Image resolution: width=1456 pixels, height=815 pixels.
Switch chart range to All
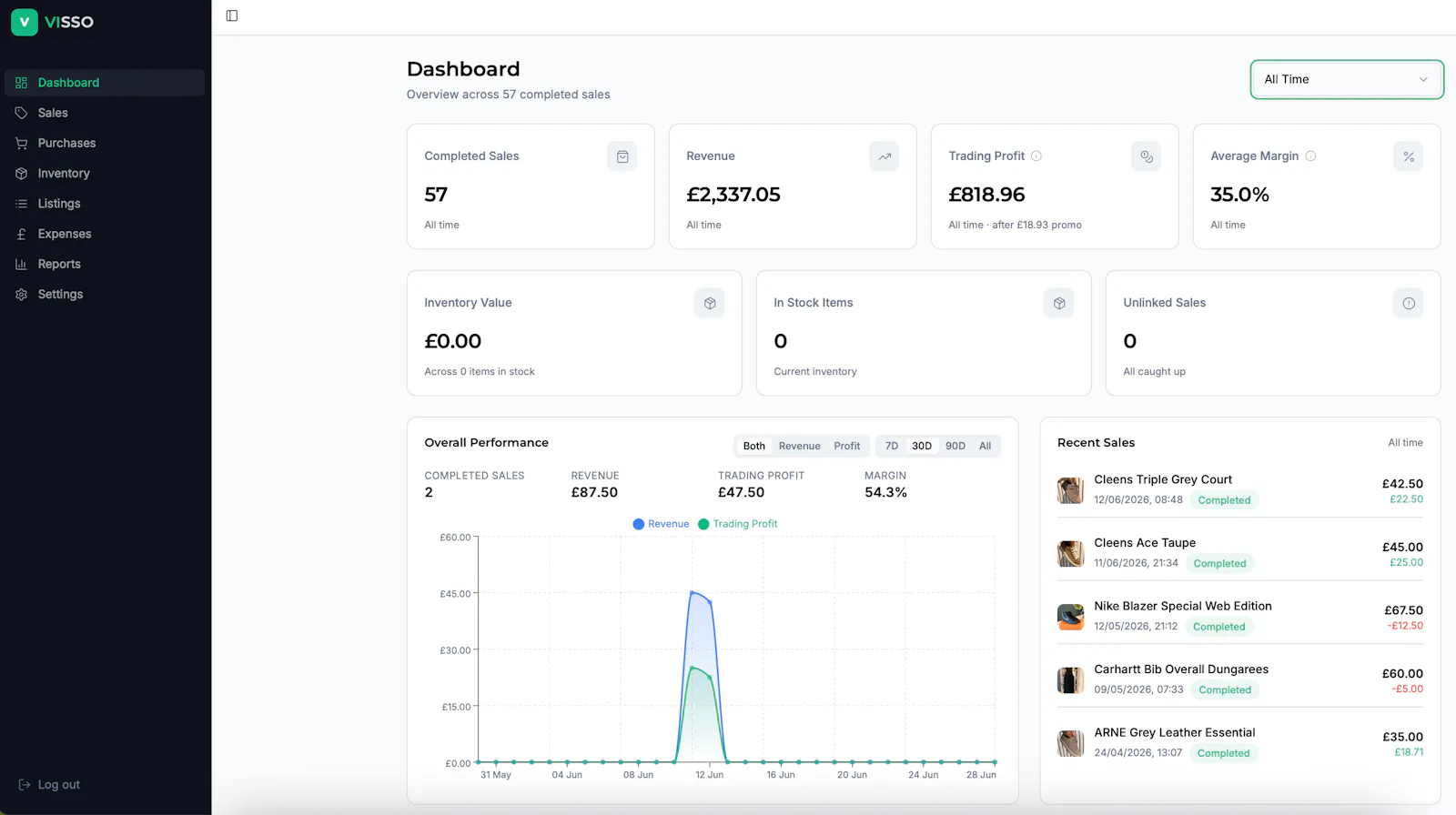click(x=986, y=446)
